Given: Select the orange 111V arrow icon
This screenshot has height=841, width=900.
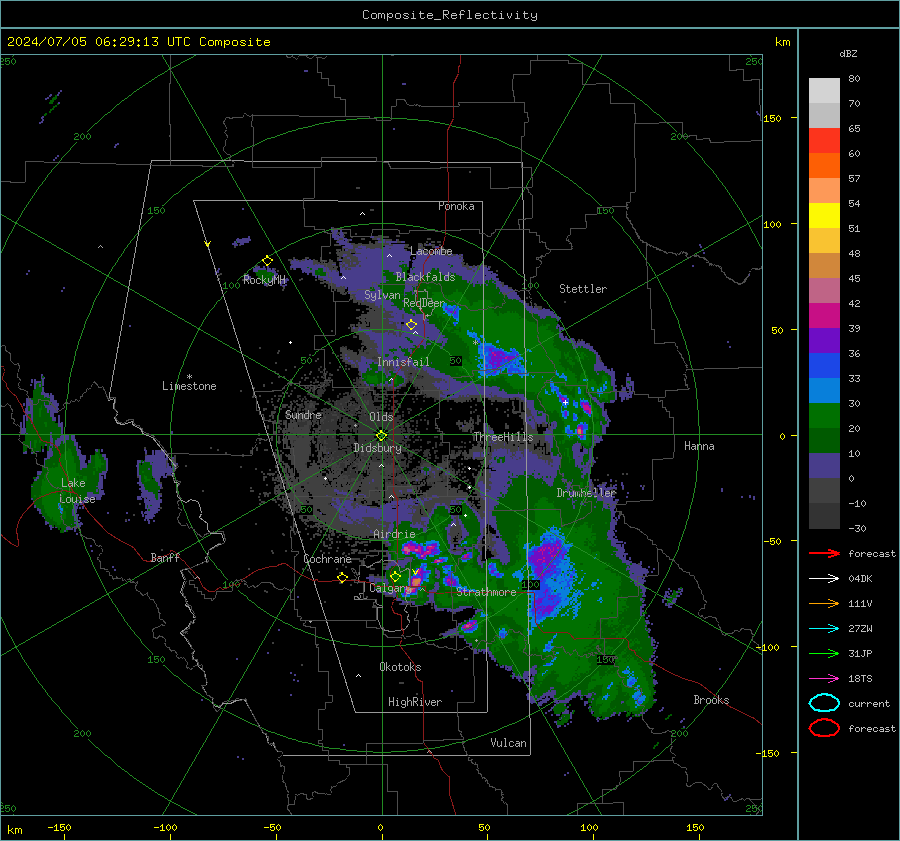Looking at the screenshot, I should 824,603.
